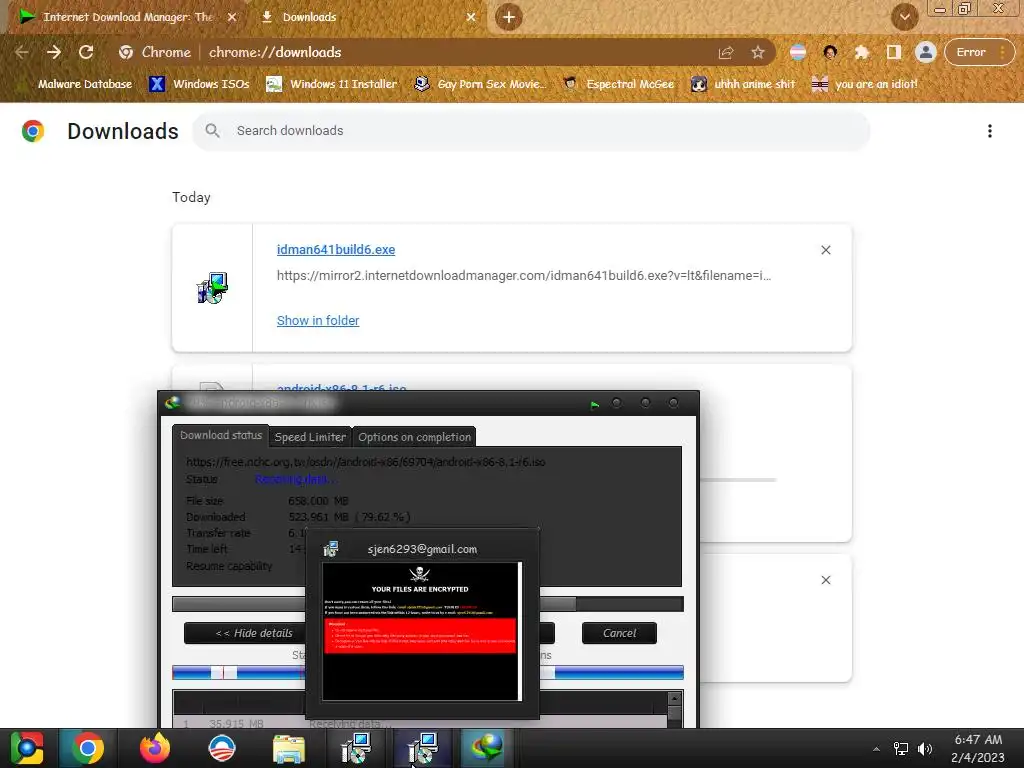Click the Chrome logo beside Downloads heading
This screenshot has height=768, width=1024.
click(33, 131)
